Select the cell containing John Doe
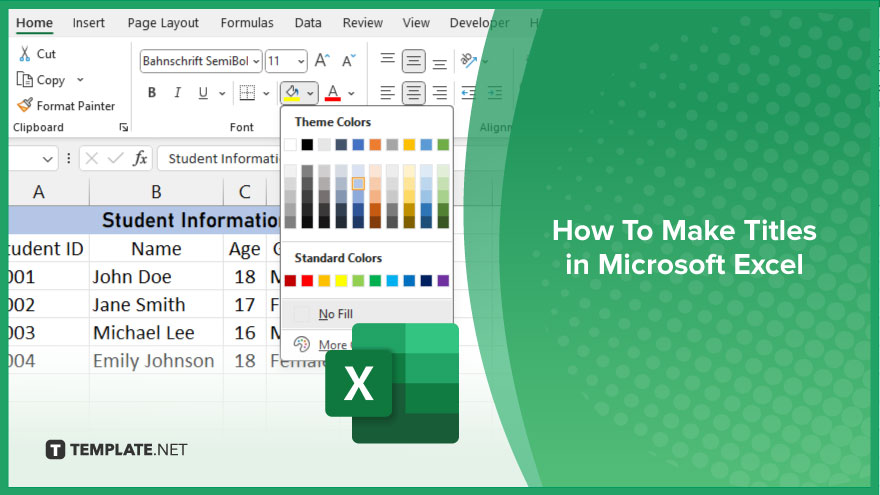Screen dimensions: 880x495 tap(156, 277)
